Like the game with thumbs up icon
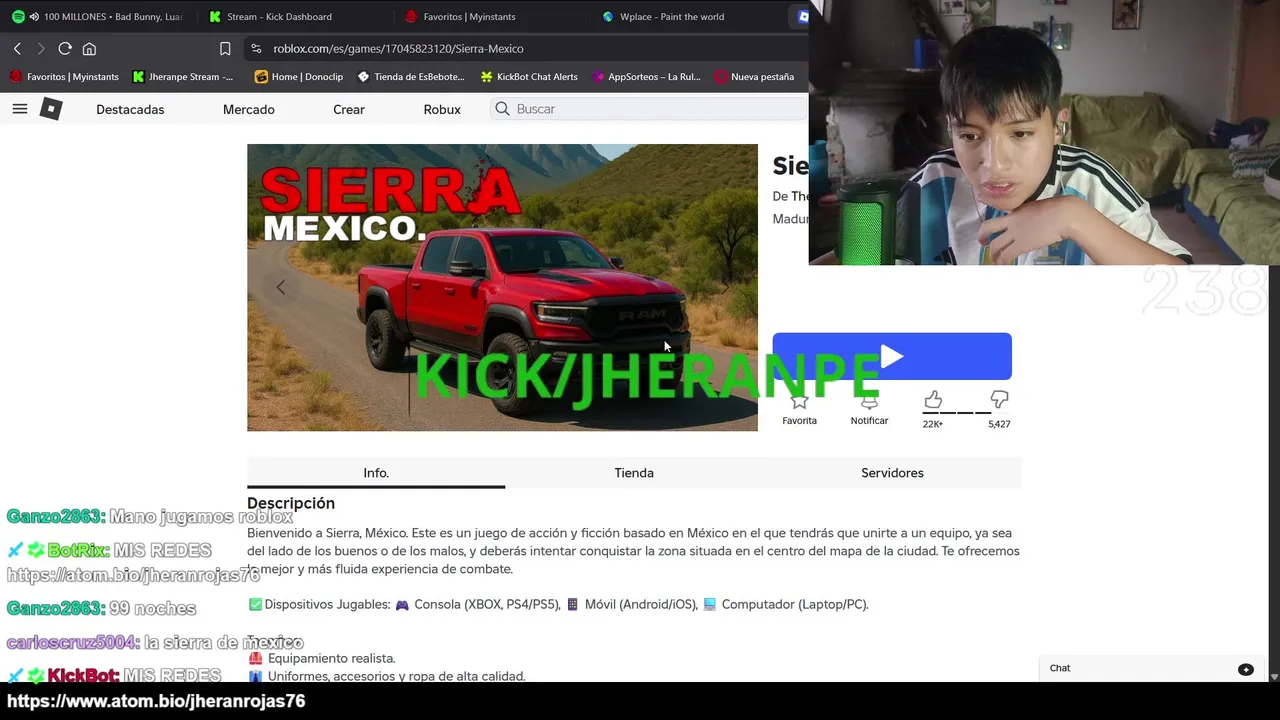The width and height of the screenshot is (1280, 720). point(933,400)
